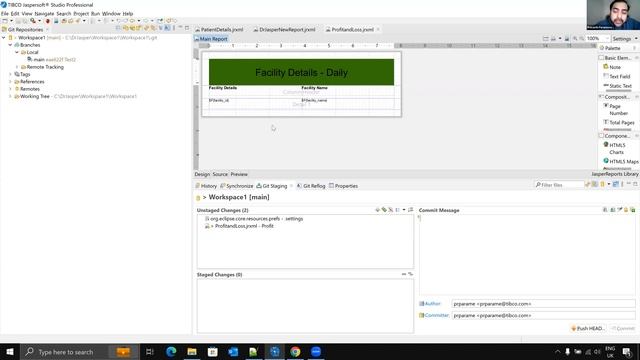Open Zoom from the taskbar

pos(316,351)
